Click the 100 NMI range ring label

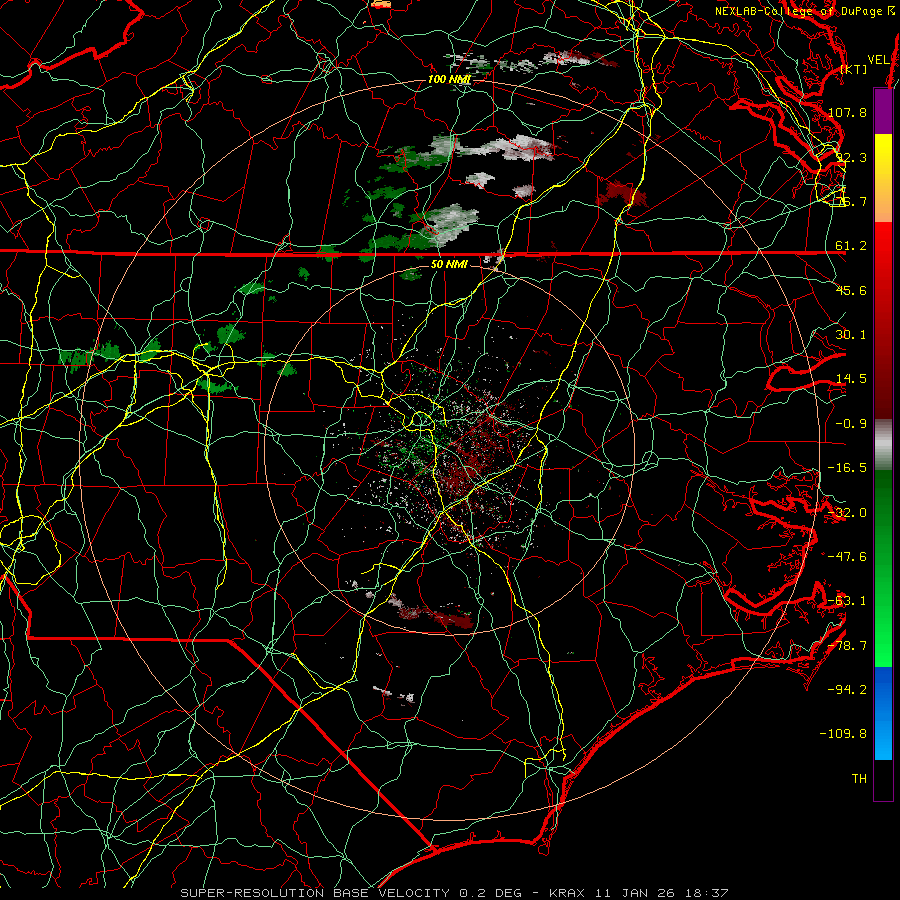coord(449,79)
